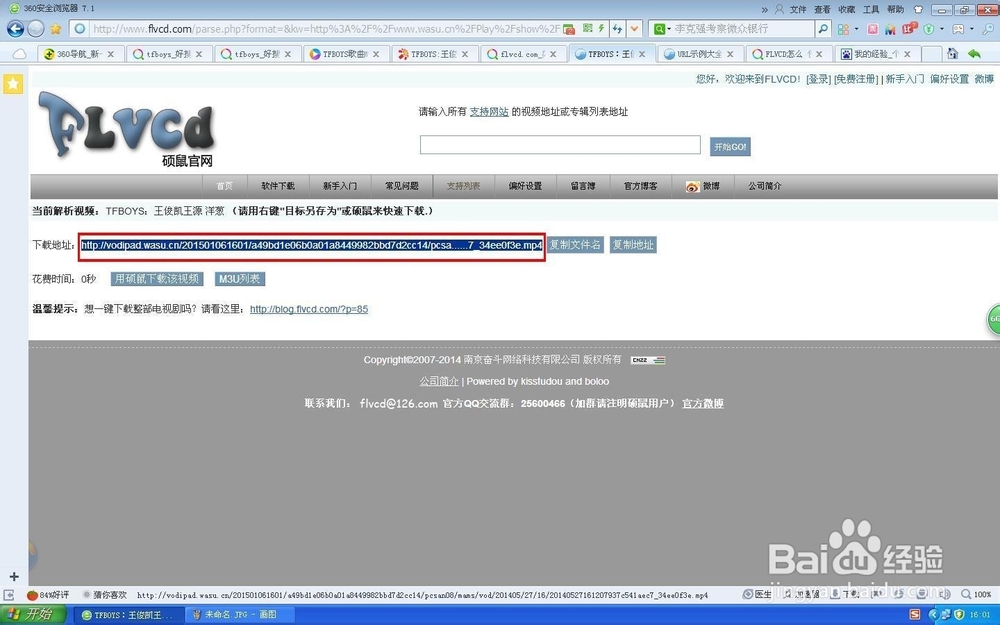Click the 免费注册 link

pyautogui.click(x=856, y=79)
